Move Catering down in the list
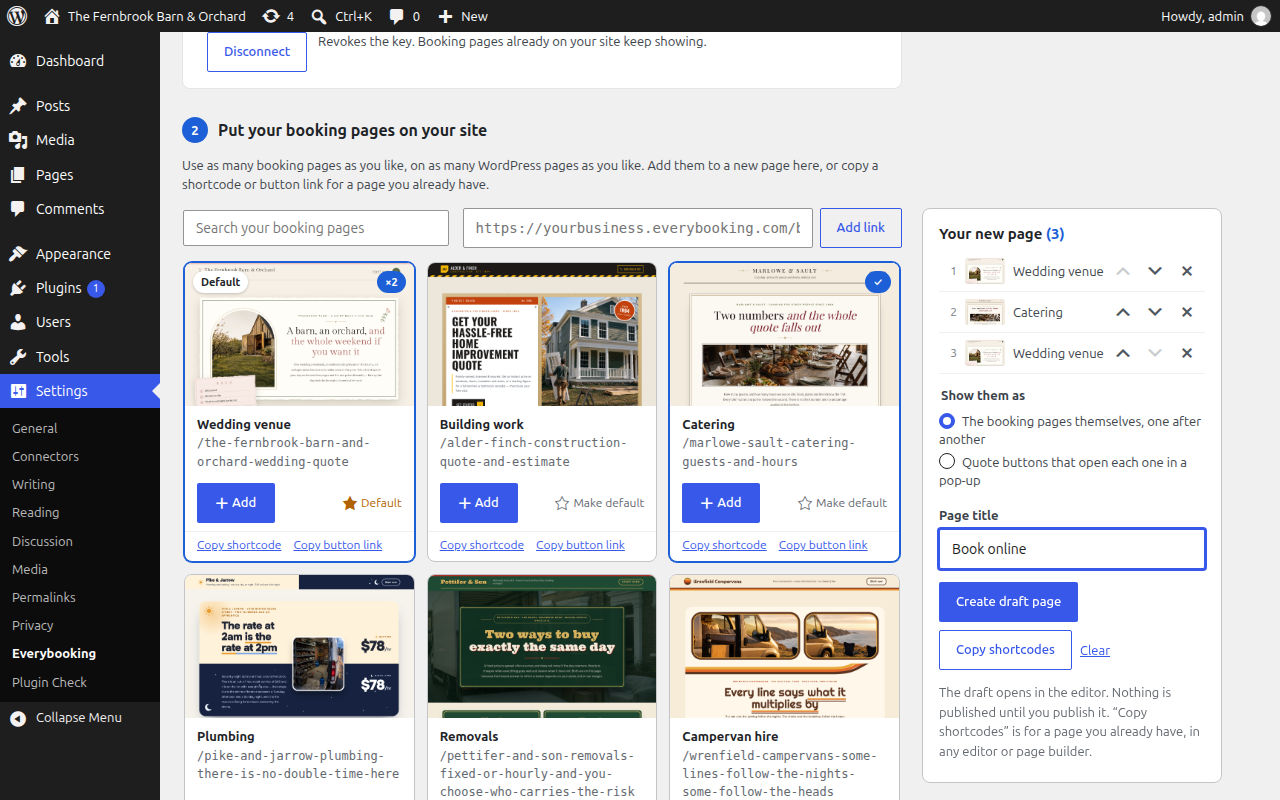This screenshot has width=1280, height=800. (1155, 312)
